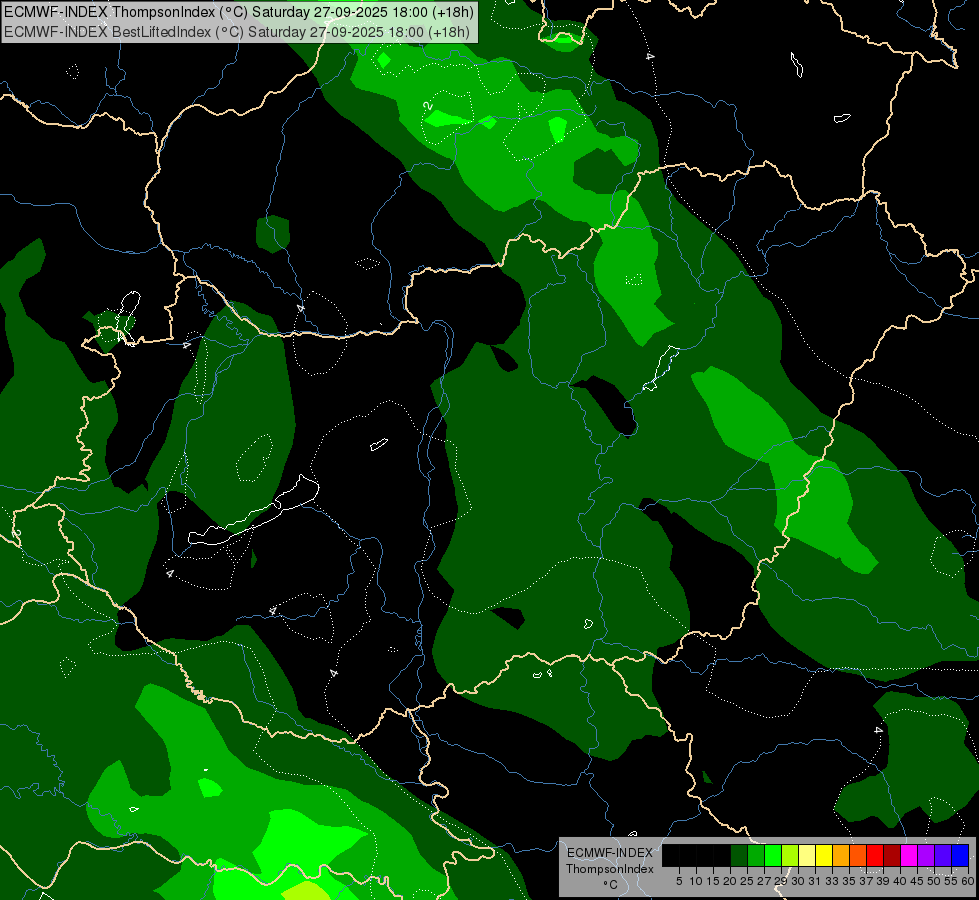The image size is (979, 900).
Task: Click the ThompsonIndex label in the legend
Action: point(609,869)
